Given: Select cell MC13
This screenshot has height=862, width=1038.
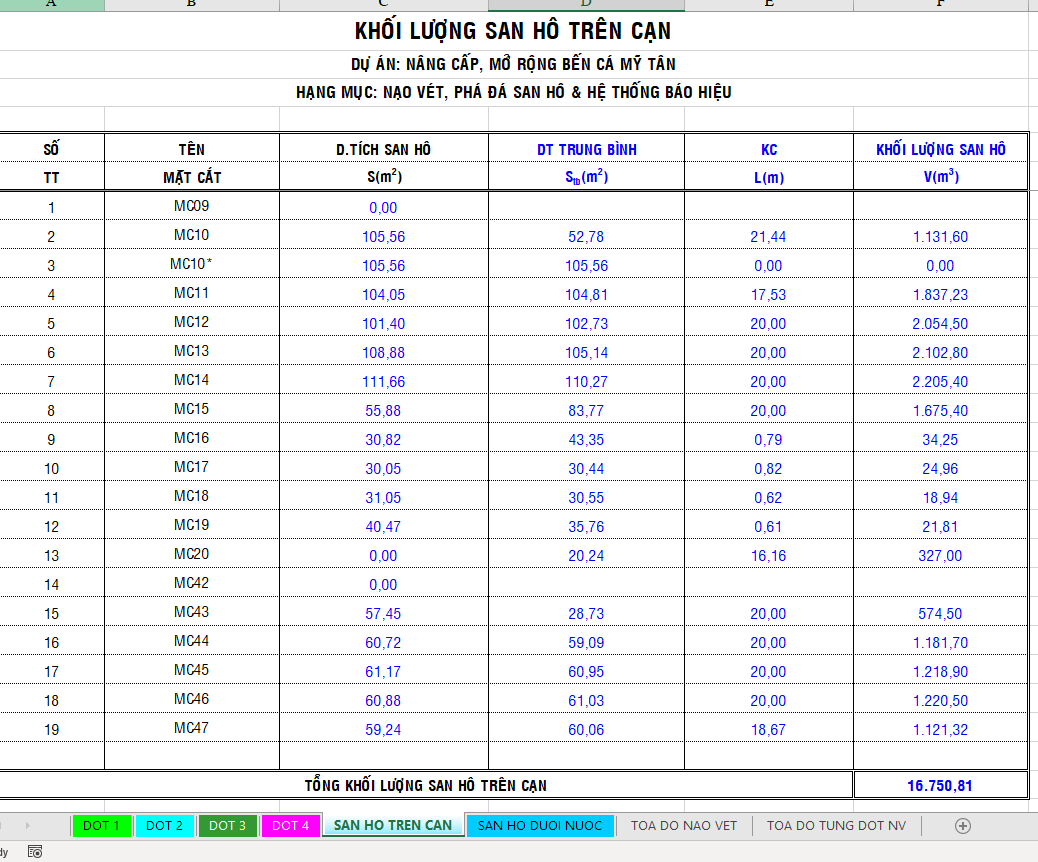Looking at the screenshot, I should tap(191, 351).
